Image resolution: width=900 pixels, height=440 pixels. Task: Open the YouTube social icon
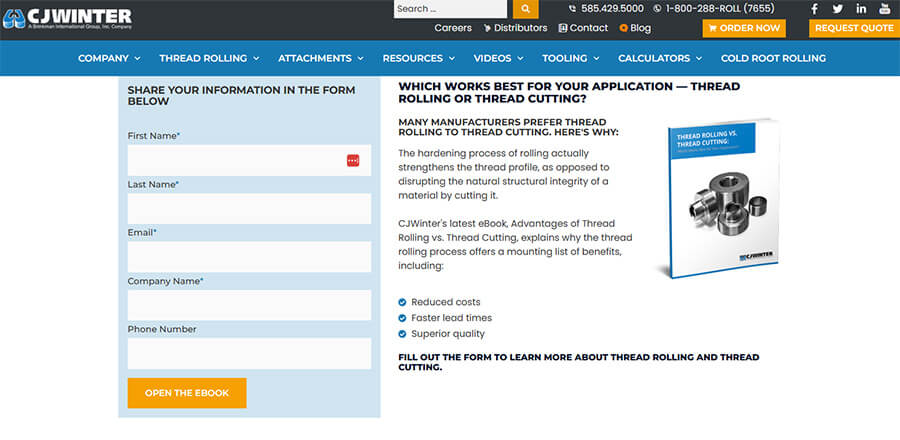click(x=885, y=9)
